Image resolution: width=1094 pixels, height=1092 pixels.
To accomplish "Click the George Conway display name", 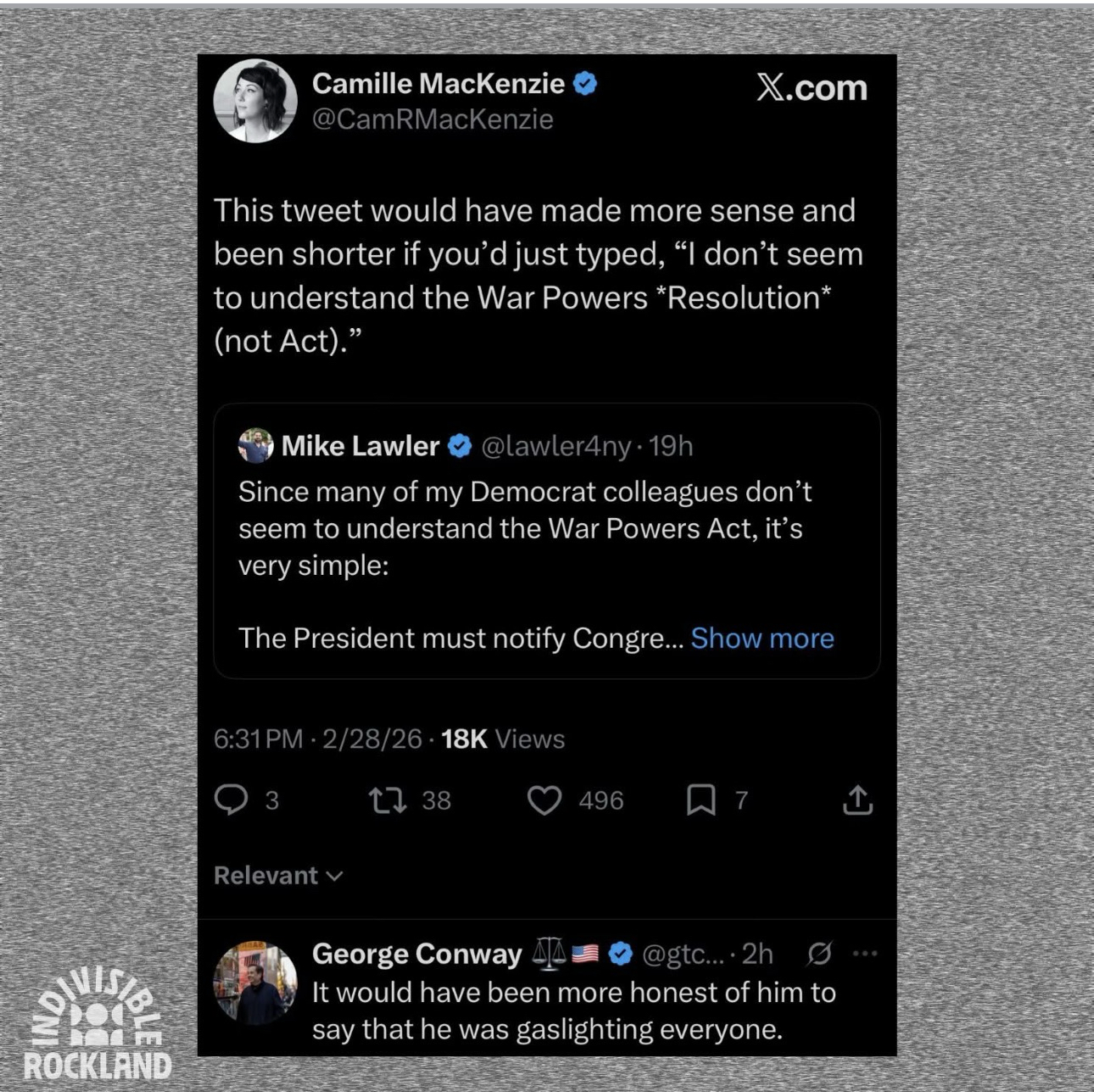I will (x=416, y=954).
